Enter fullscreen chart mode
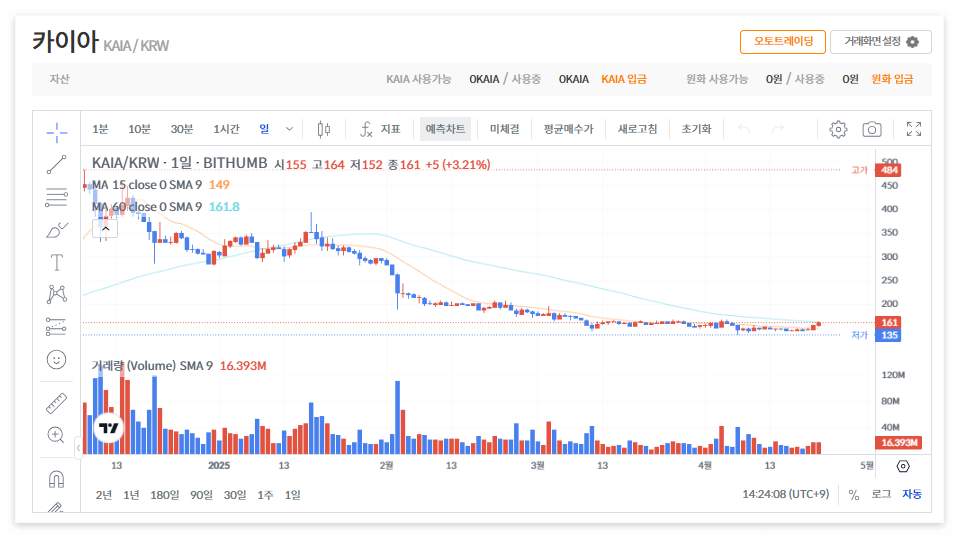959x538 pixels. (x=914, y=129)
